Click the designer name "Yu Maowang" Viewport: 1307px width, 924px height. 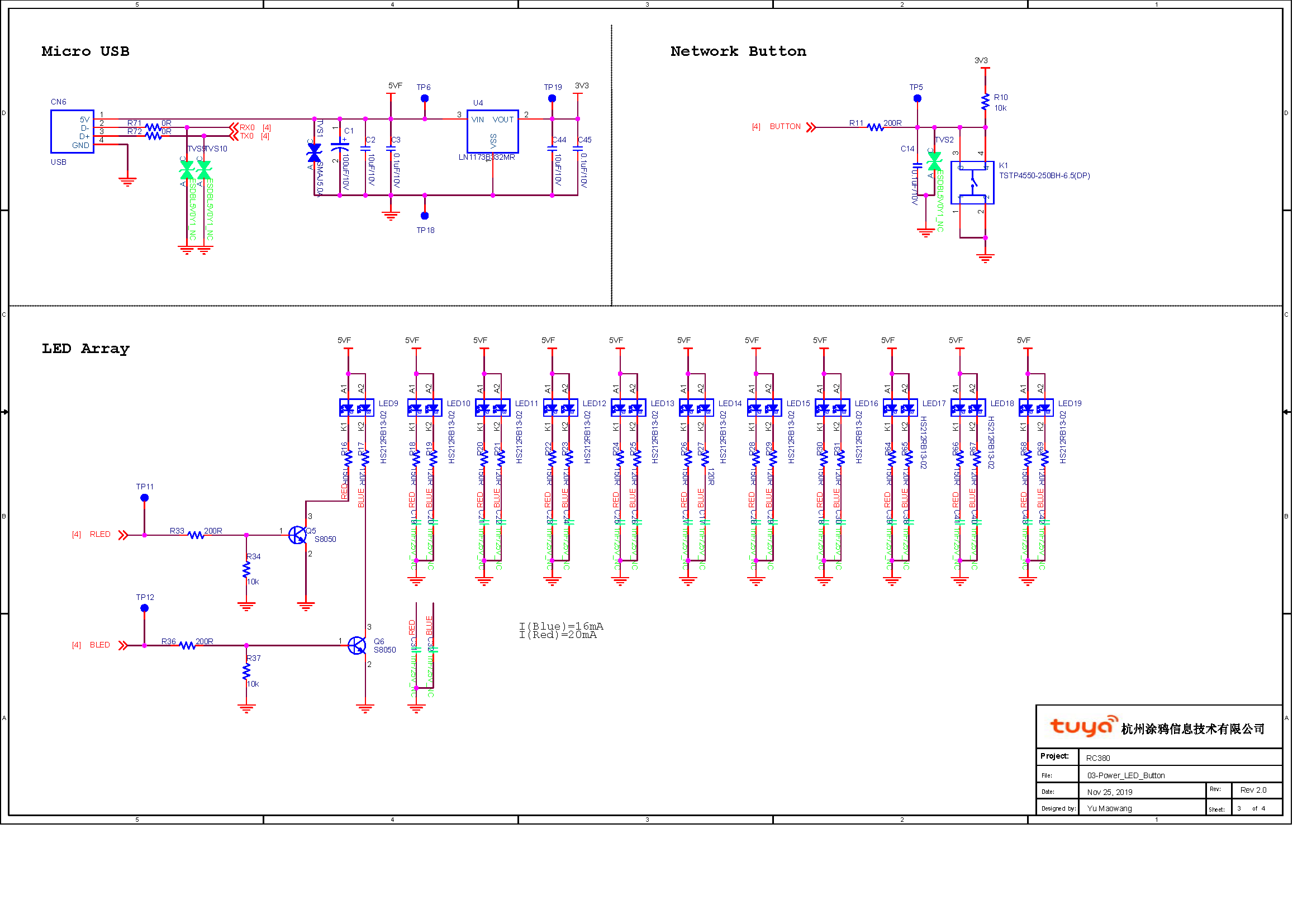(1110, 808)
